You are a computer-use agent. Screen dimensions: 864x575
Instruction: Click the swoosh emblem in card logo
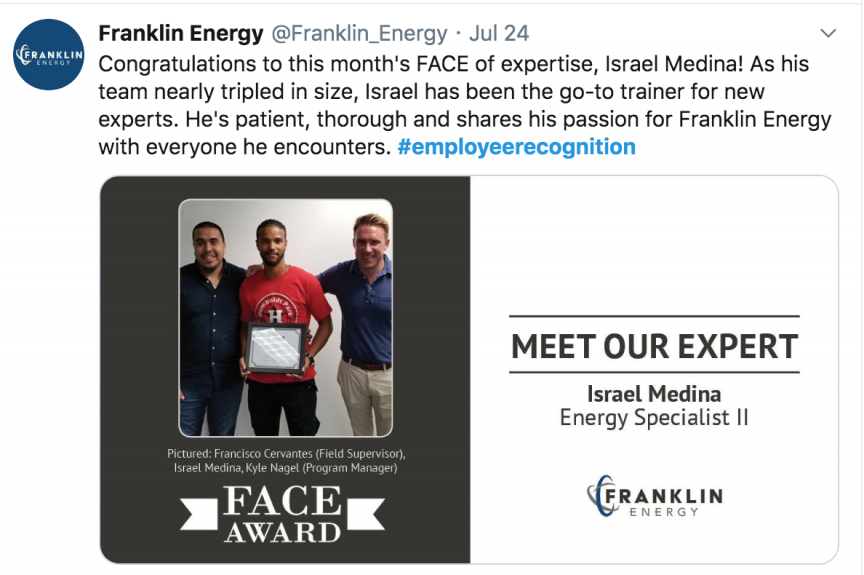600,496
